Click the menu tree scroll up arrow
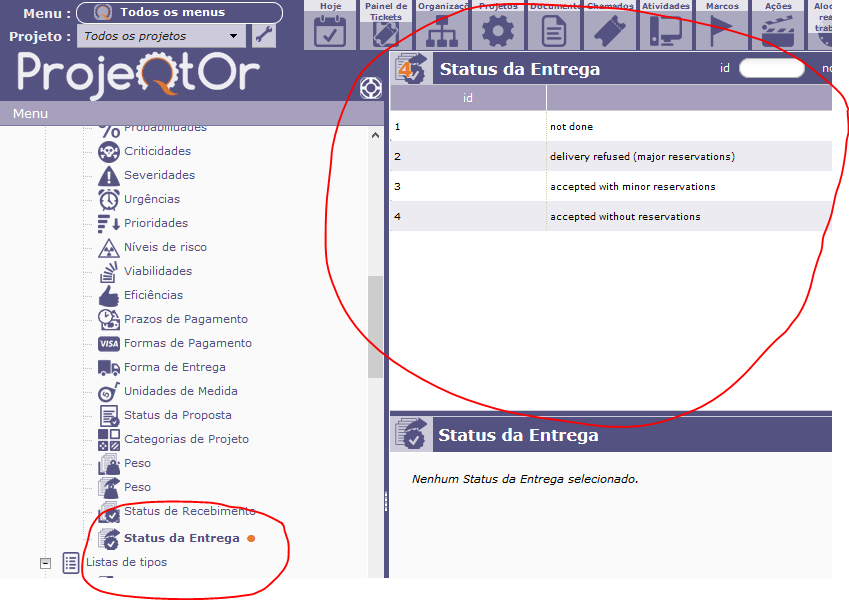 point(375,135)
